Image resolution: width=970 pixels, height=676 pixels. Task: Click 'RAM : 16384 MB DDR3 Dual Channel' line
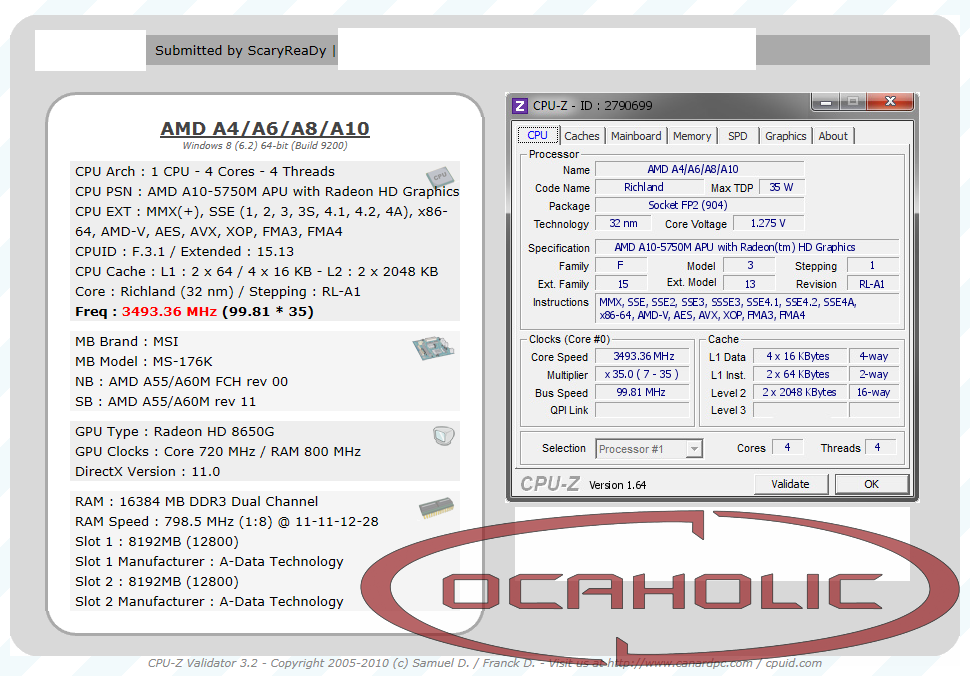tap(197, 502)
